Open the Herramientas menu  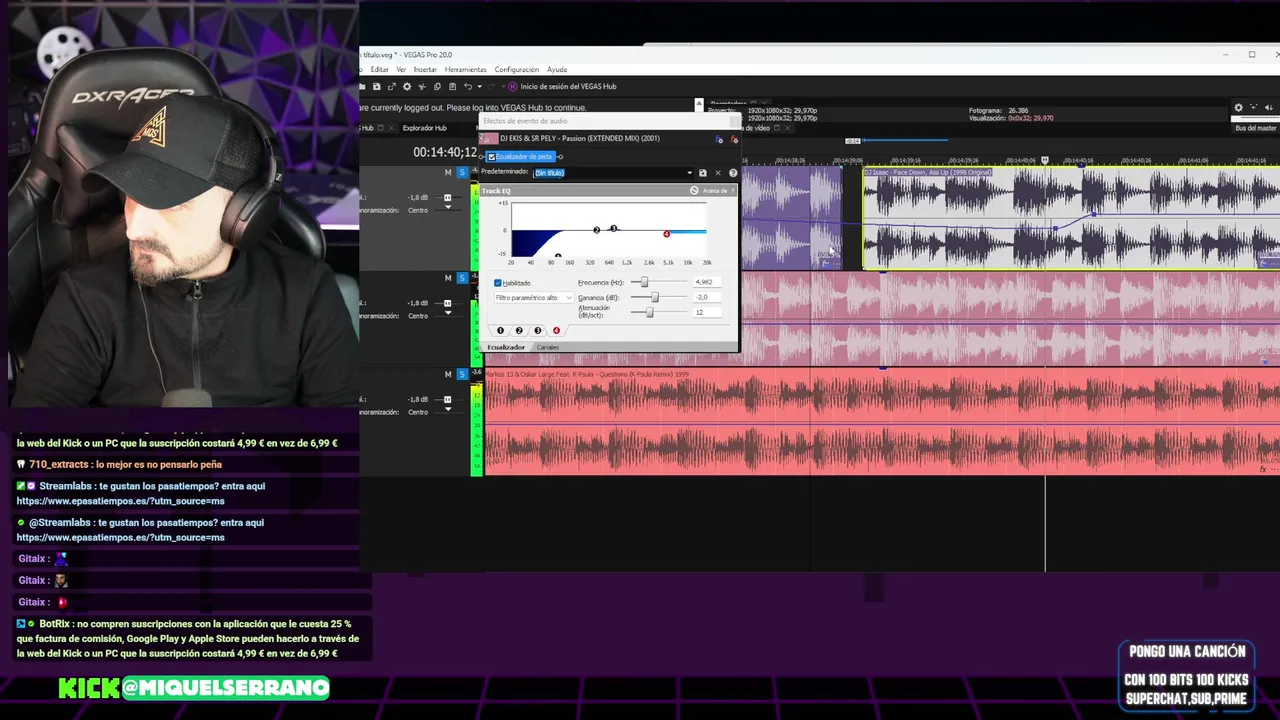tap(465, 70)
